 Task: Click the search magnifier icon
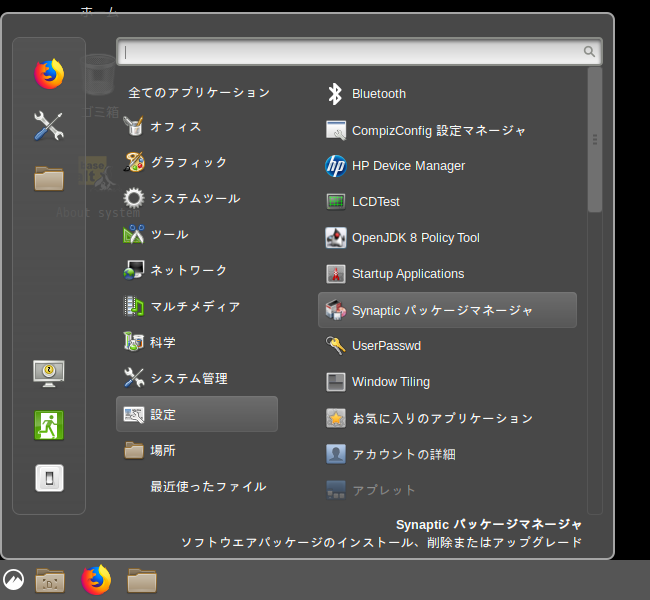tap(589, 51)
